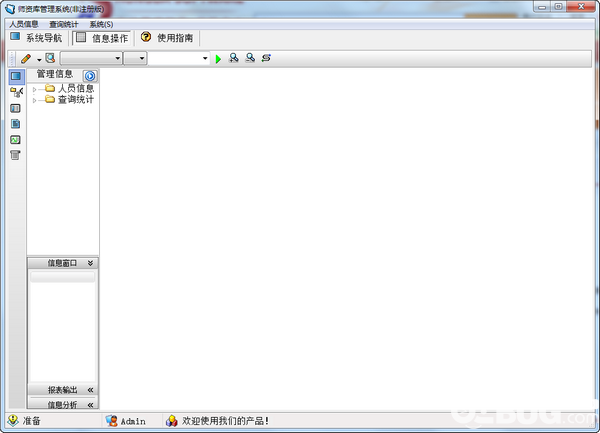Select the chart monitor sidebar icon
The image size is (600, 433).
tap(15, 140)
